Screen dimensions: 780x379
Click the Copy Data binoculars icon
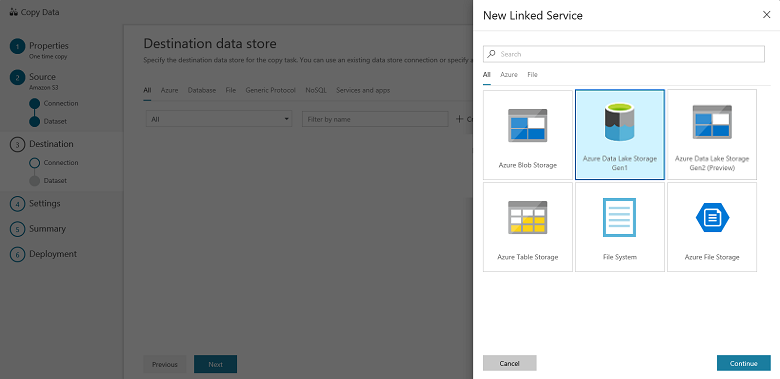pos(14,12)
